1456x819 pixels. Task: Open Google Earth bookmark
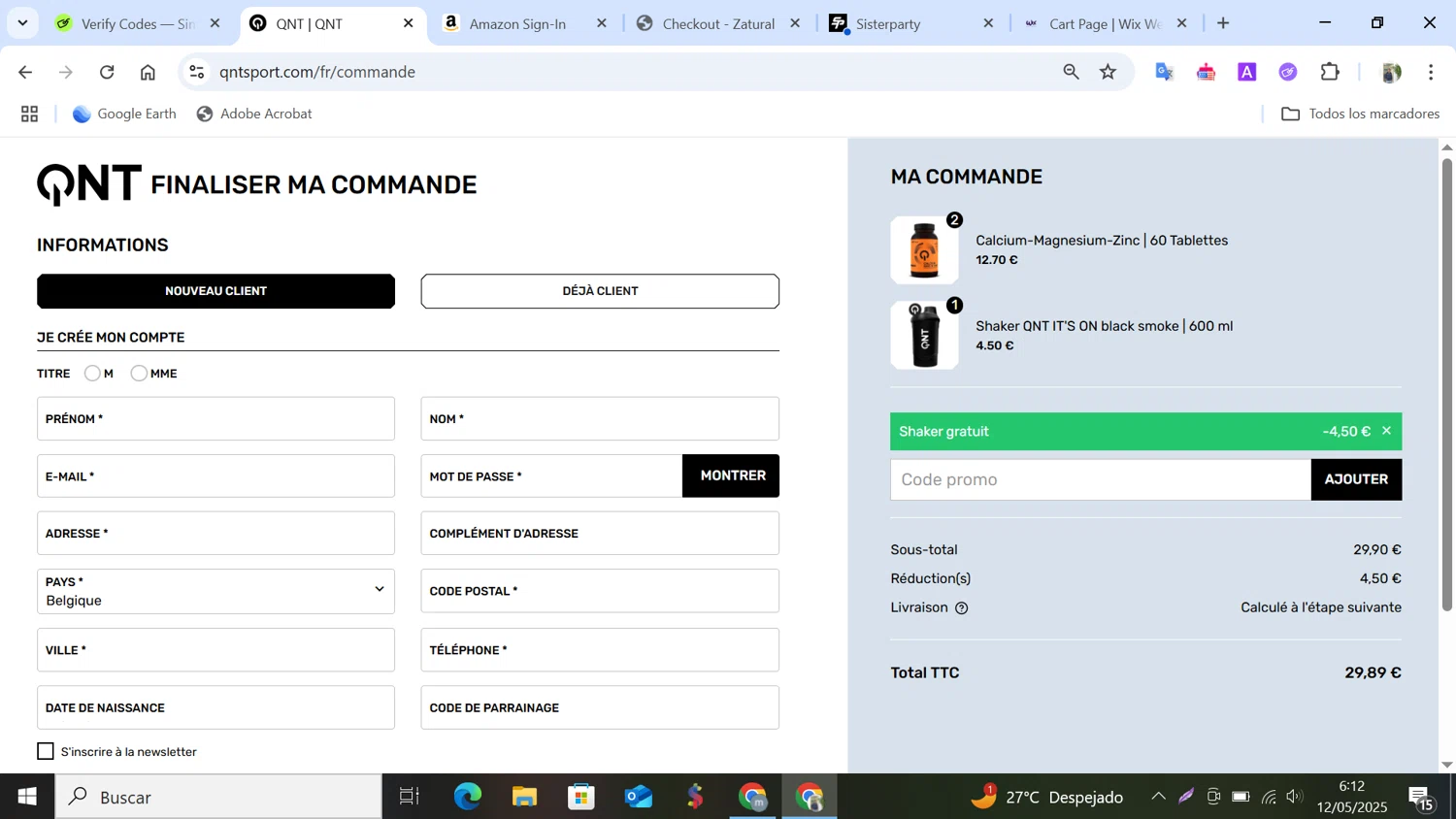tap(124, 114)
